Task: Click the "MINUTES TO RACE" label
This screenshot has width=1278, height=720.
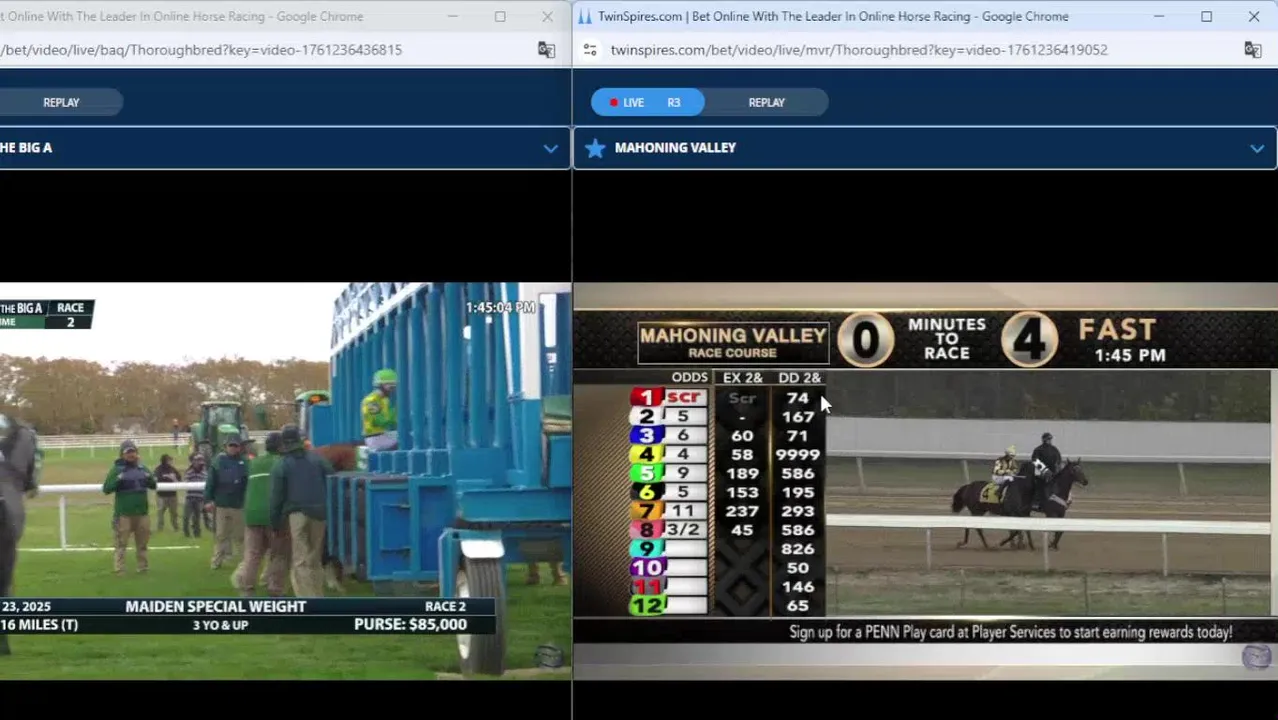Action: pos(947,338)
